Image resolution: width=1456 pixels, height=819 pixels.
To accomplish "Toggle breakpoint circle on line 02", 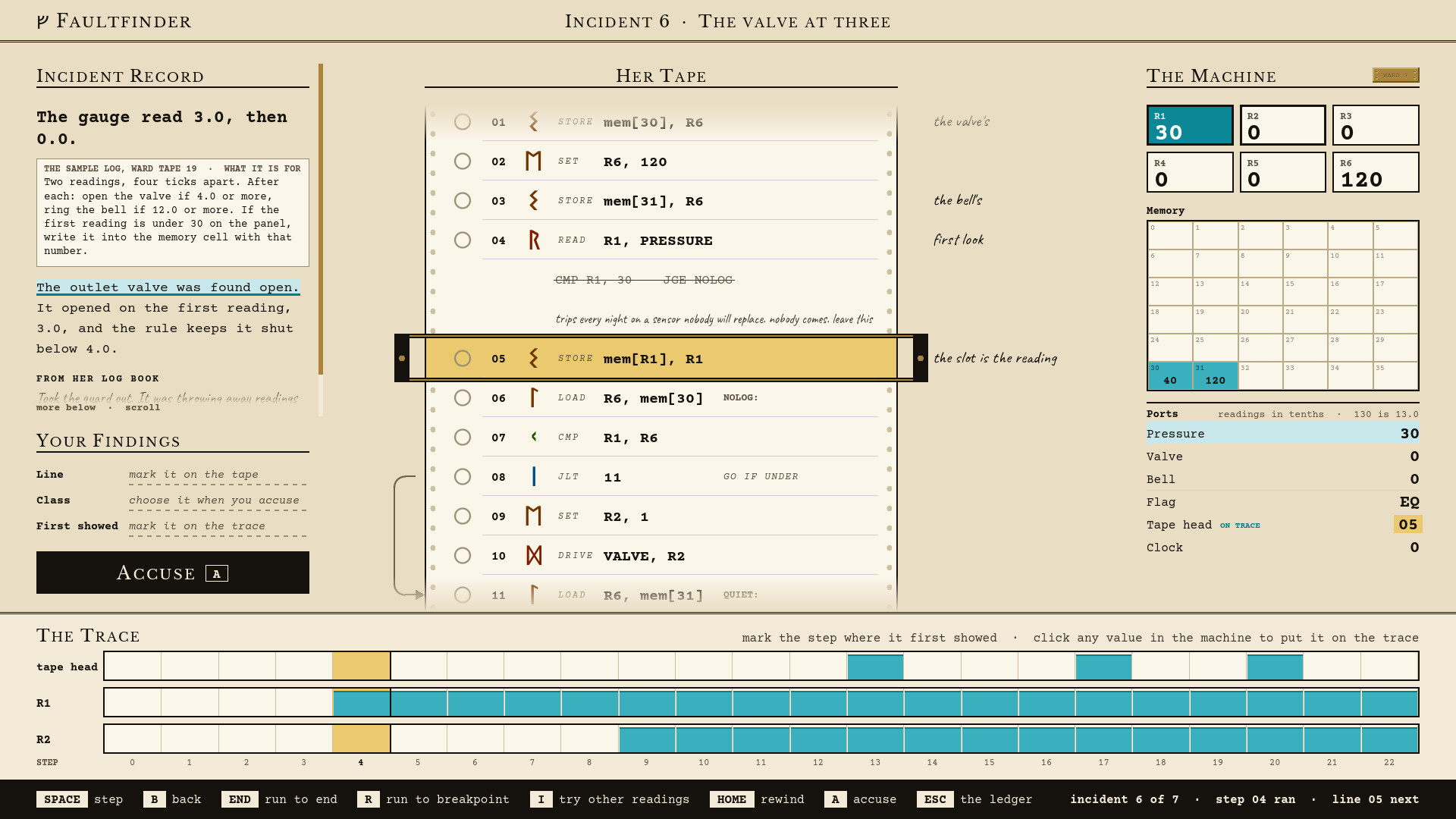I will coord(463,162).
